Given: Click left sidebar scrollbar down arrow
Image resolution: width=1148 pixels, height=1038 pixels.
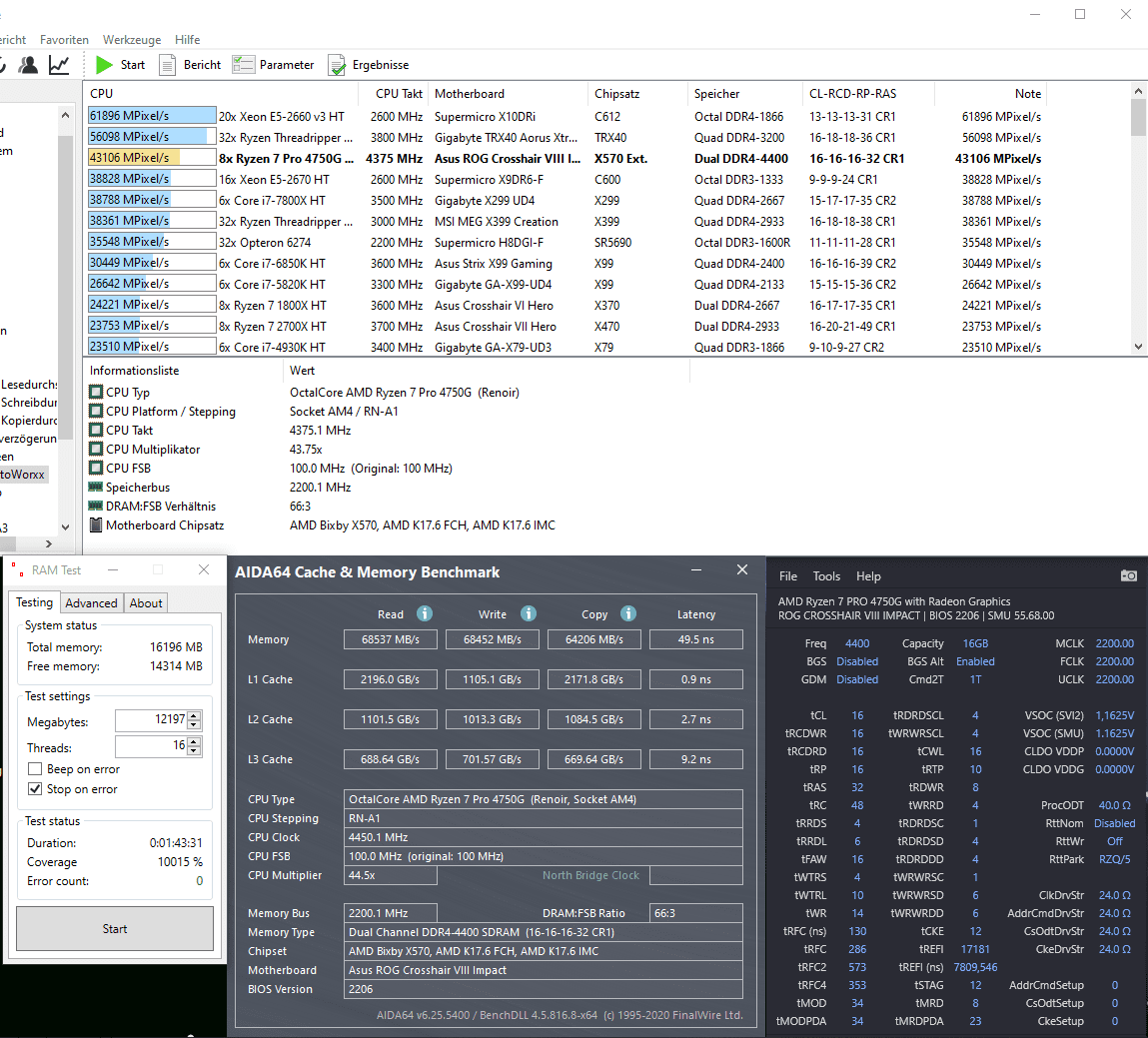Looking at the screenshot, I should coord(65,527).
